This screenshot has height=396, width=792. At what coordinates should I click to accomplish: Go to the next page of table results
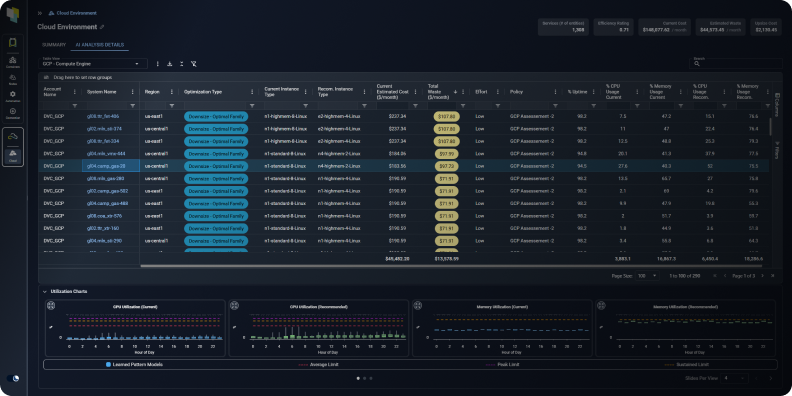(762, 276)
